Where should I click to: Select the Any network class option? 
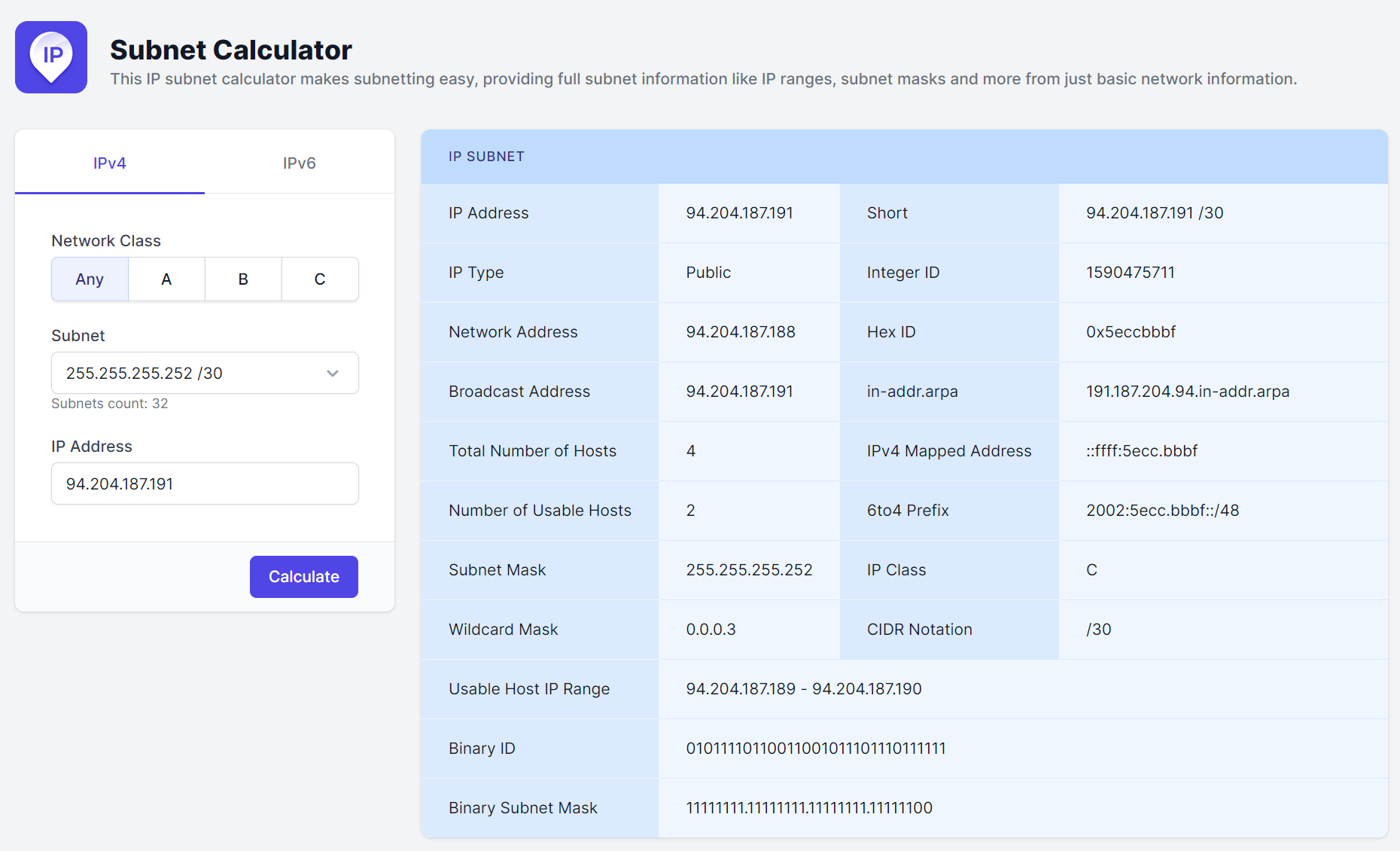[x=90, y=279]
